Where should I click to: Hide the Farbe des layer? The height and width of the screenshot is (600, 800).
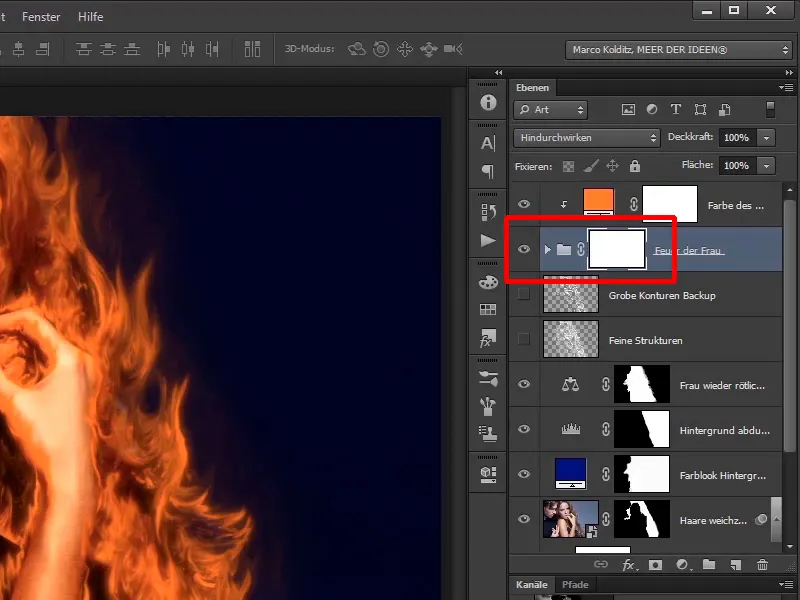[524, 204]
